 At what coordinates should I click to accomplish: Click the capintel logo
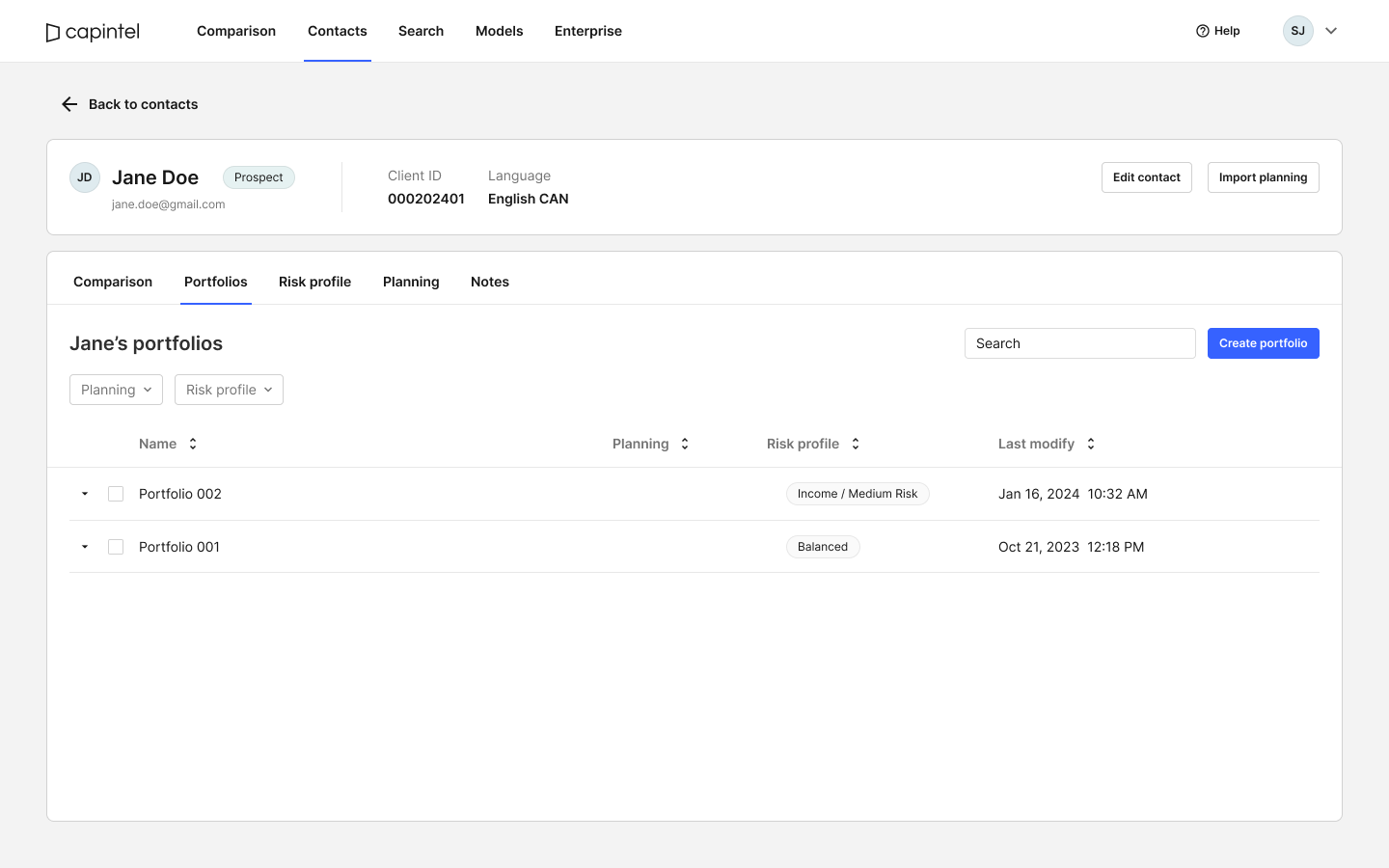(93, 32)
